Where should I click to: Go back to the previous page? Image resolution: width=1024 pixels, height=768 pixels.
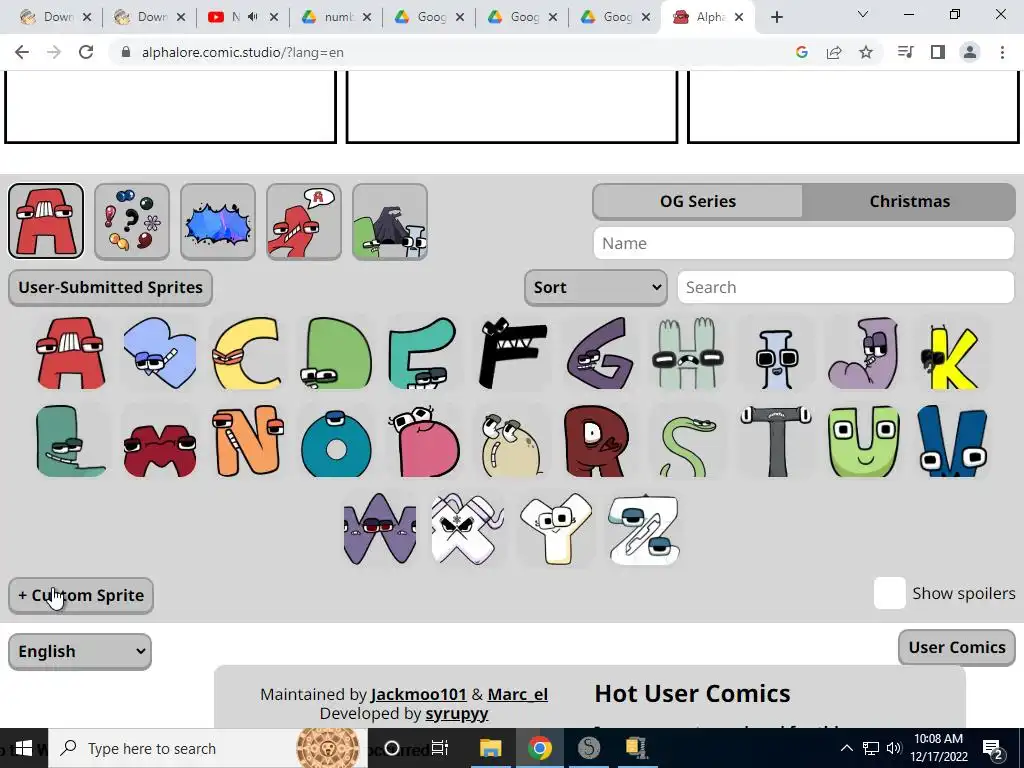click(22, 52)
